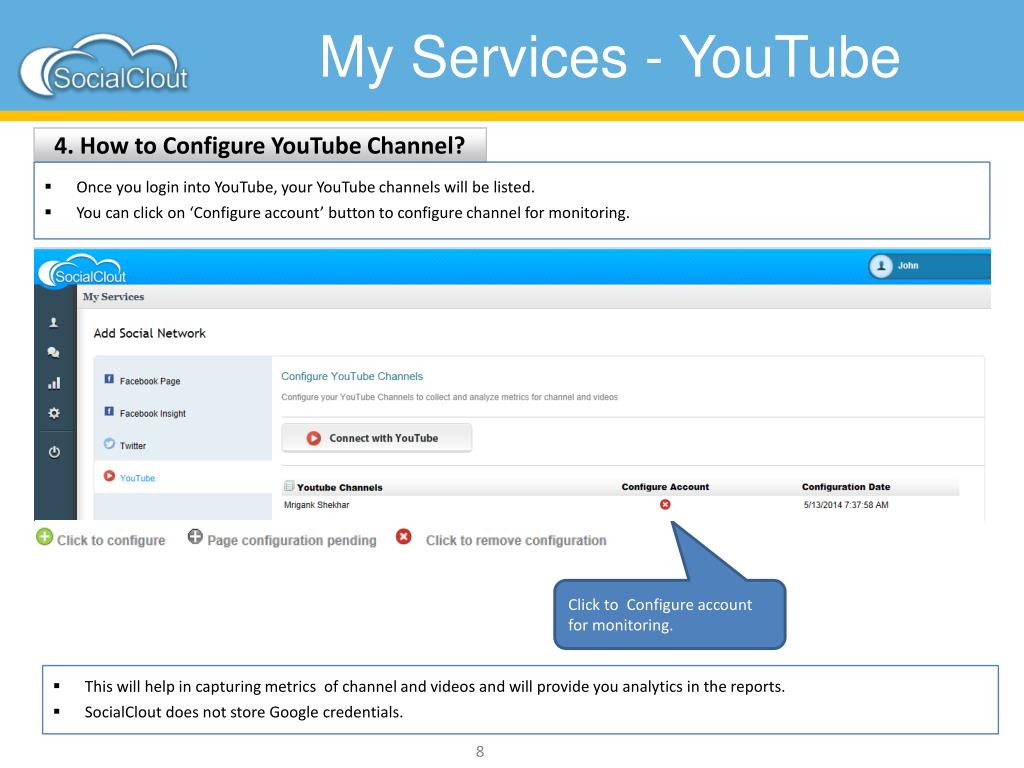
Task: Click the My Services breadcrumb title
Action: [x=113, y=296]
